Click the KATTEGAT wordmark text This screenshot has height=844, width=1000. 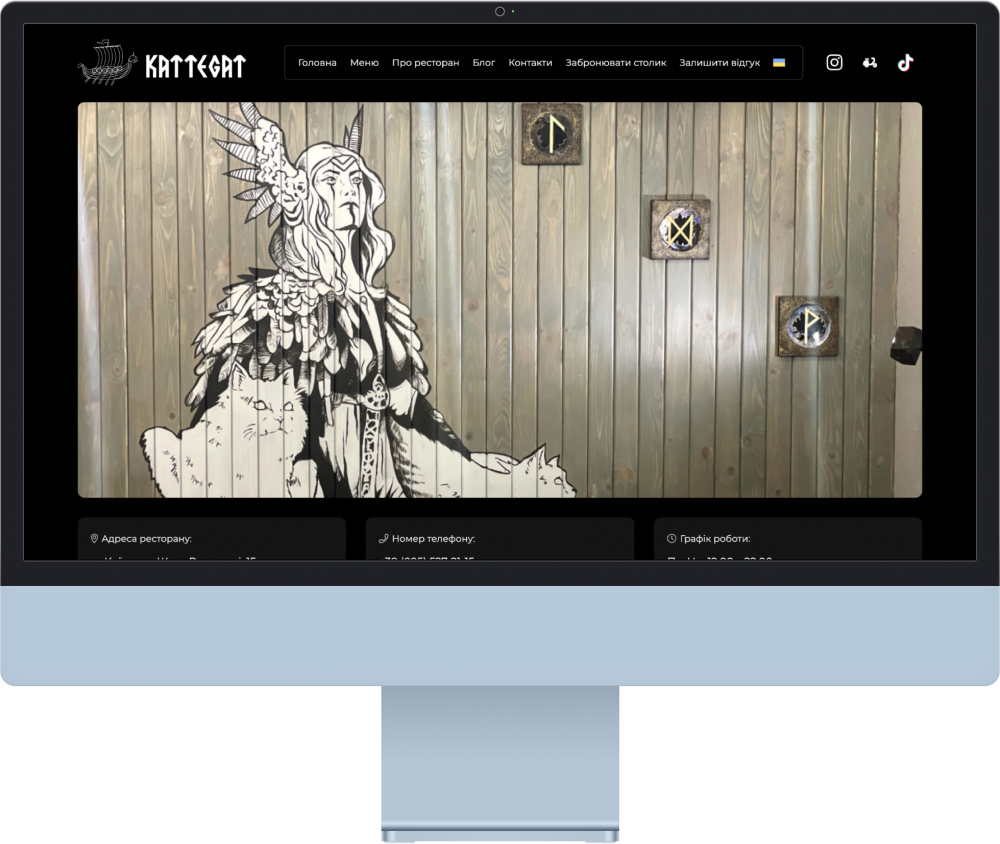tap(195, 66)
